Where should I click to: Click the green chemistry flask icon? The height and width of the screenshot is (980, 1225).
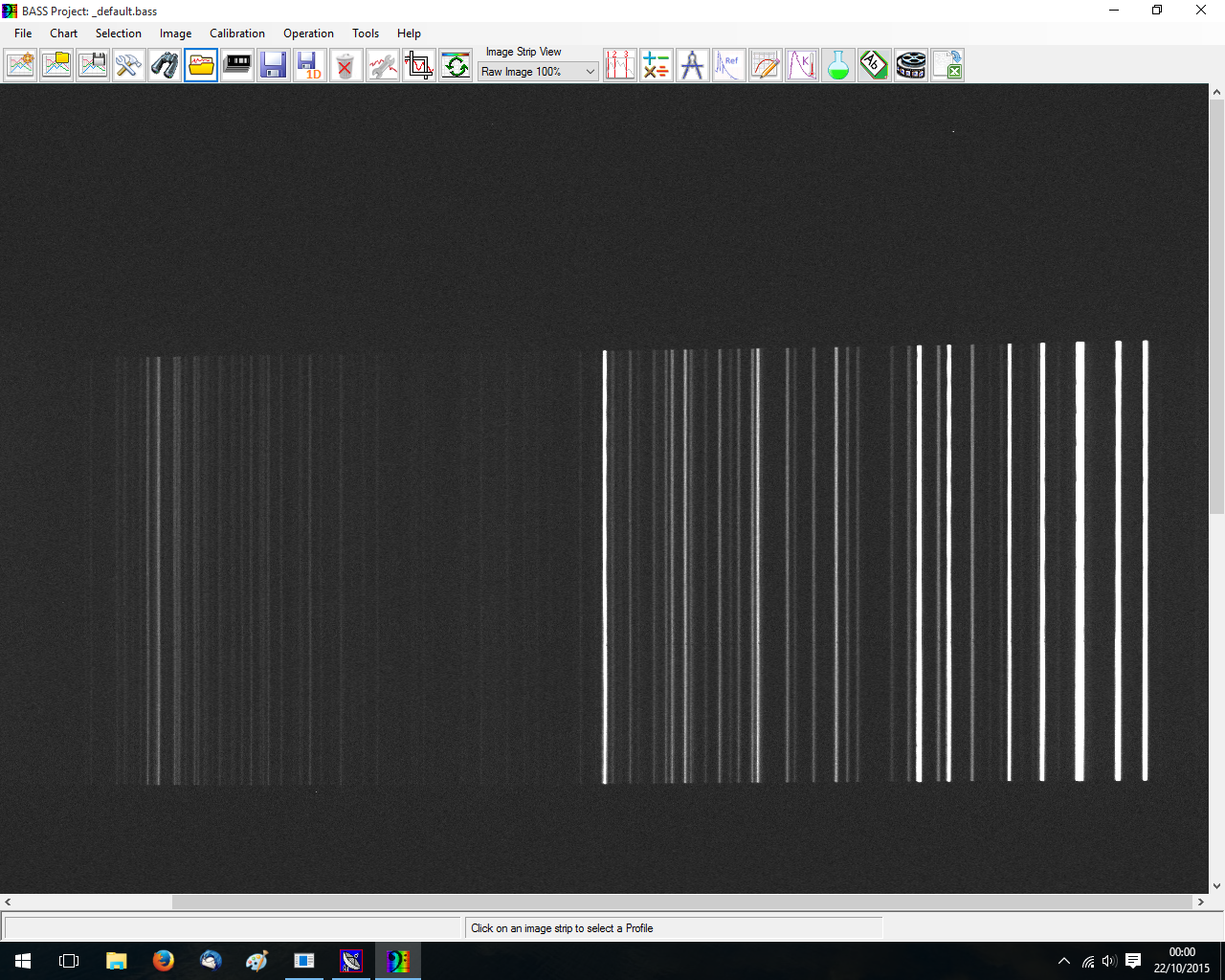(x=838, y=66)
